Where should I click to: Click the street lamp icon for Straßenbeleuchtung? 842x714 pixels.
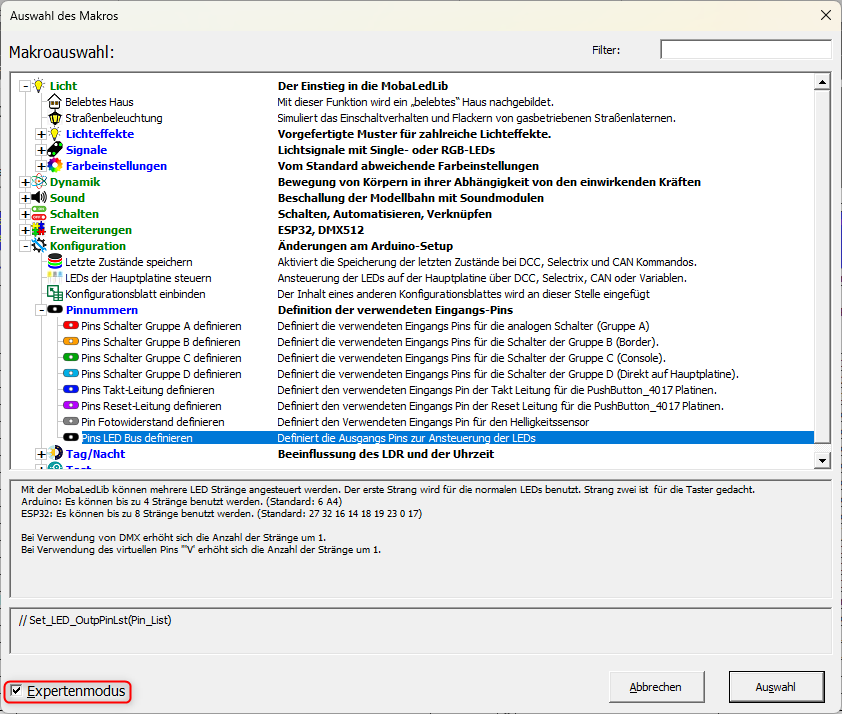point(55,118)
